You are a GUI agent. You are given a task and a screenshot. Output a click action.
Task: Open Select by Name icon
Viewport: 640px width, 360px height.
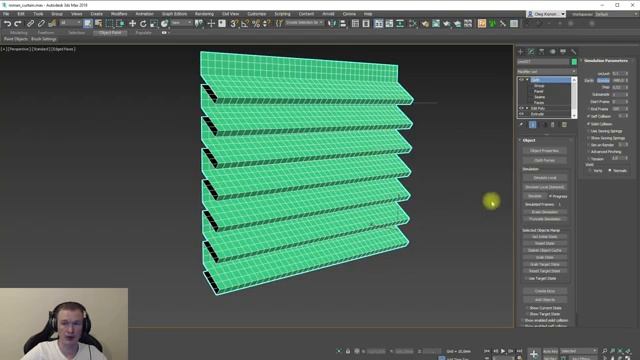click(98, 24)
